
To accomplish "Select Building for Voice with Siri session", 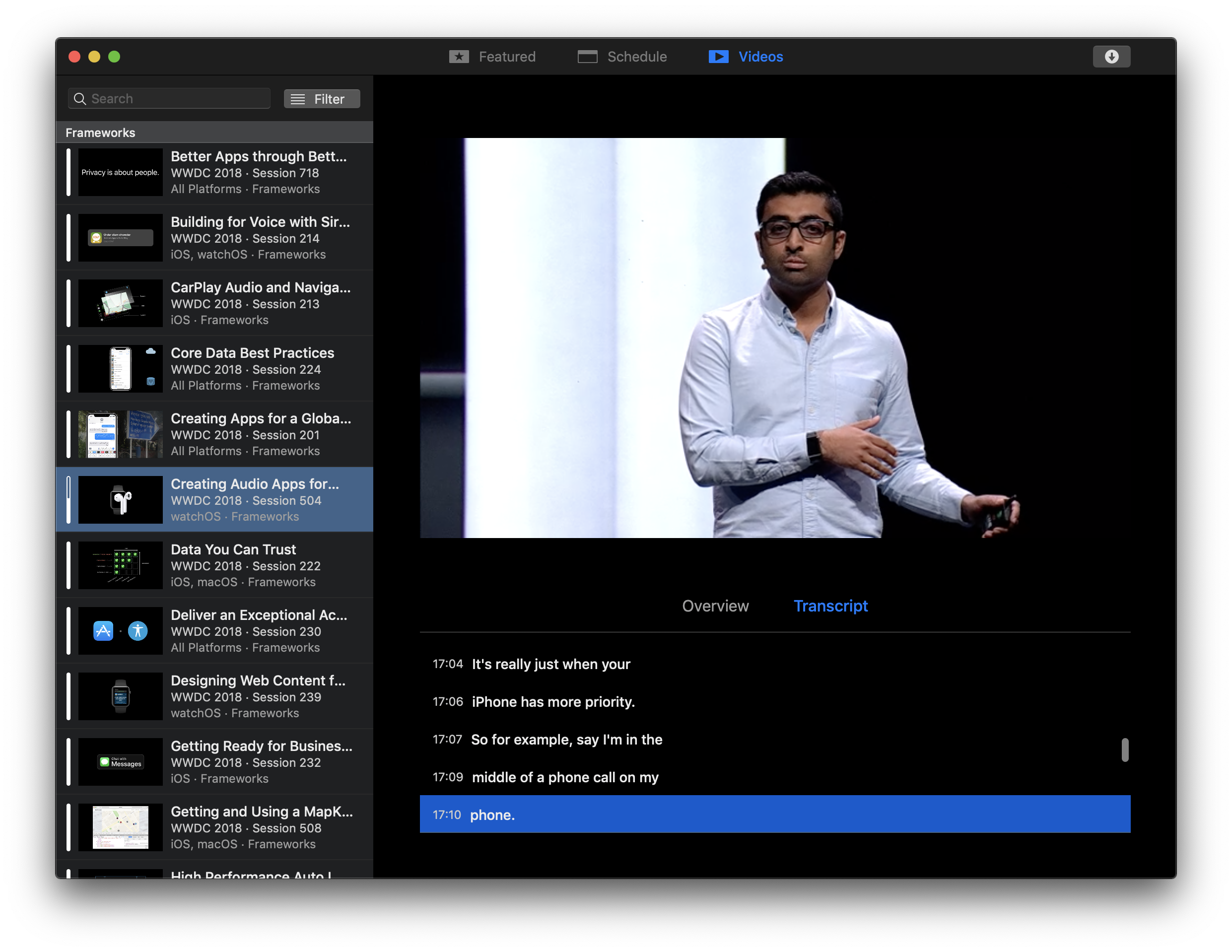I will click(260, 237).
